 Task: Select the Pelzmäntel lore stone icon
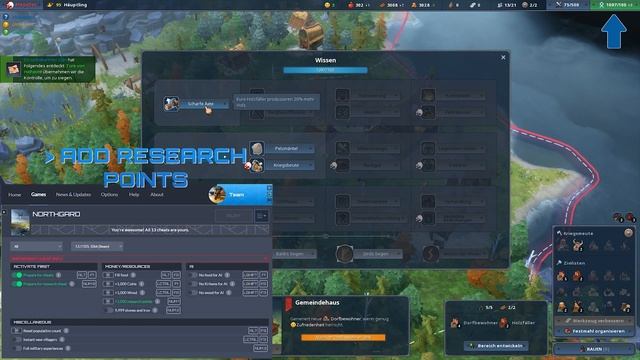[x=257, y=148]
